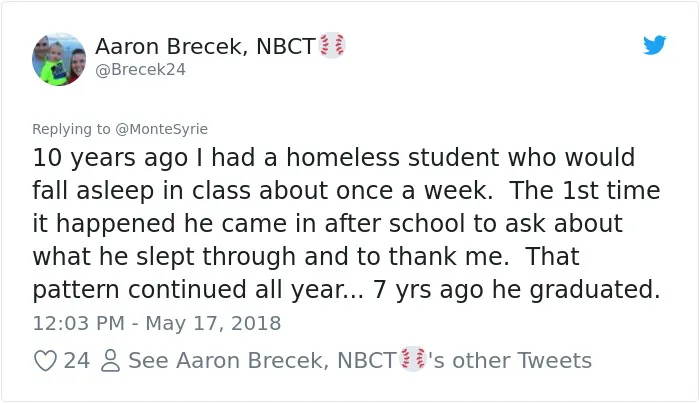
Task: Open Aaron Brecek's profile picture
Action: coord(59,59)
